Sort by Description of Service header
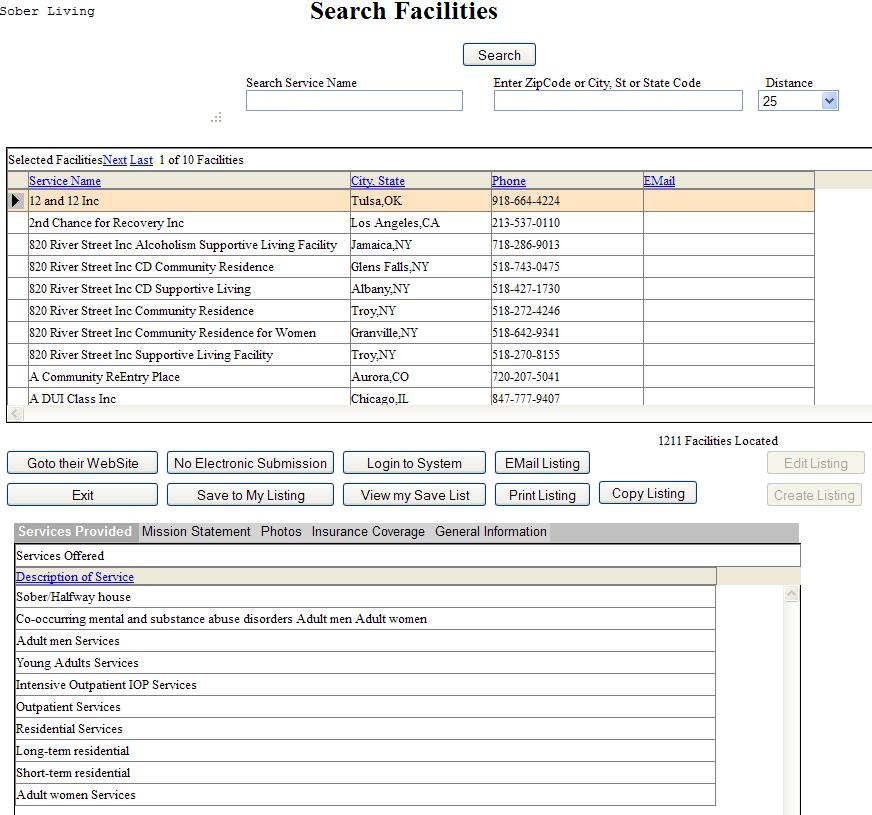The image size is (872, 815). coord(75,577)
